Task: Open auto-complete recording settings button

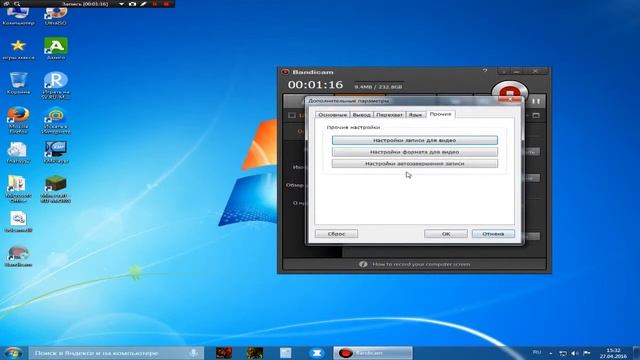Action: [415, 164]
